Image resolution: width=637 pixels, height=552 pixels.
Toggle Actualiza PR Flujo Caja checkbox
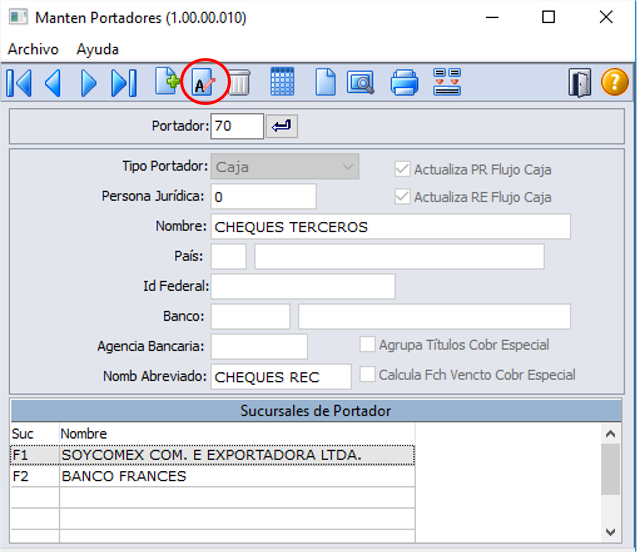402,169
